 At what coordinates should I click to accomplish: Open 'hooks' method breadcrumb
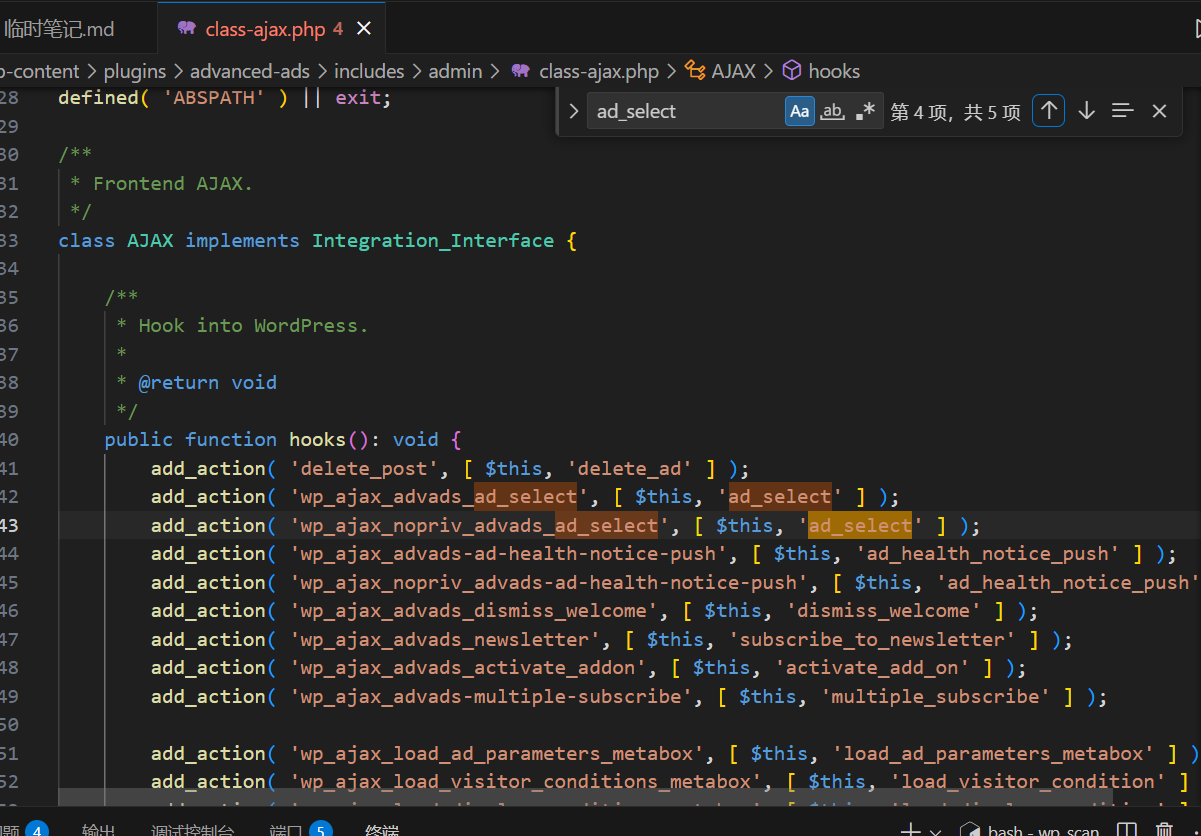[834, 71]
